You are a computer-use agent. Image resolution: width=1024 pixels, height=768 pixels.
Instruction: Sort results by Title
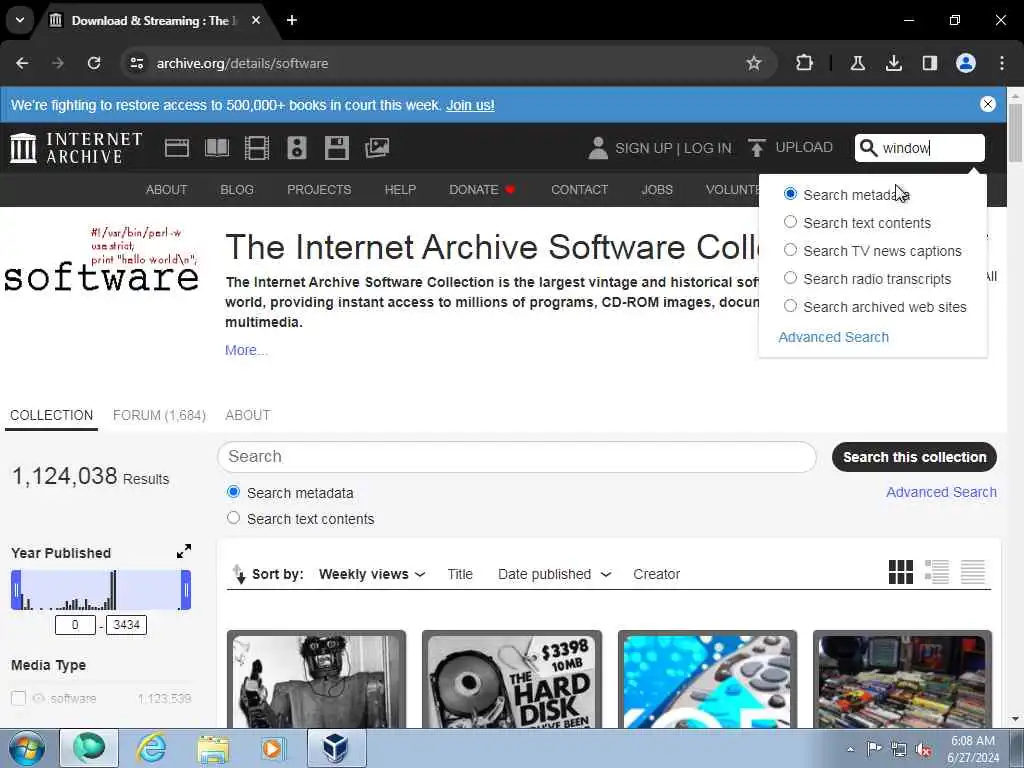(x=460, y=574)
